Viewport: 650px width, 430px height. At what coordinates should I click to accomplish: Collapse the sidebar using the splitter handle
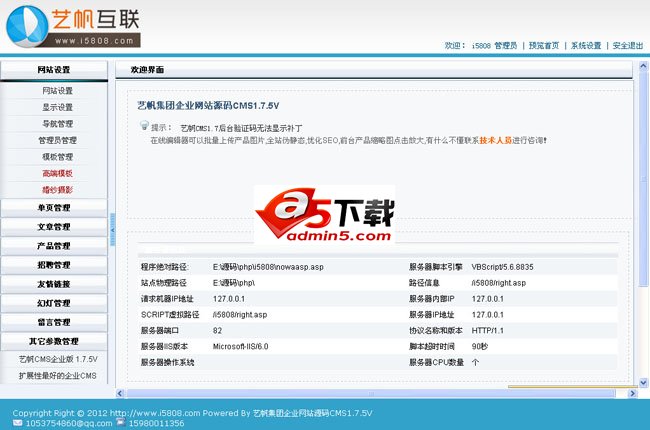112,230
